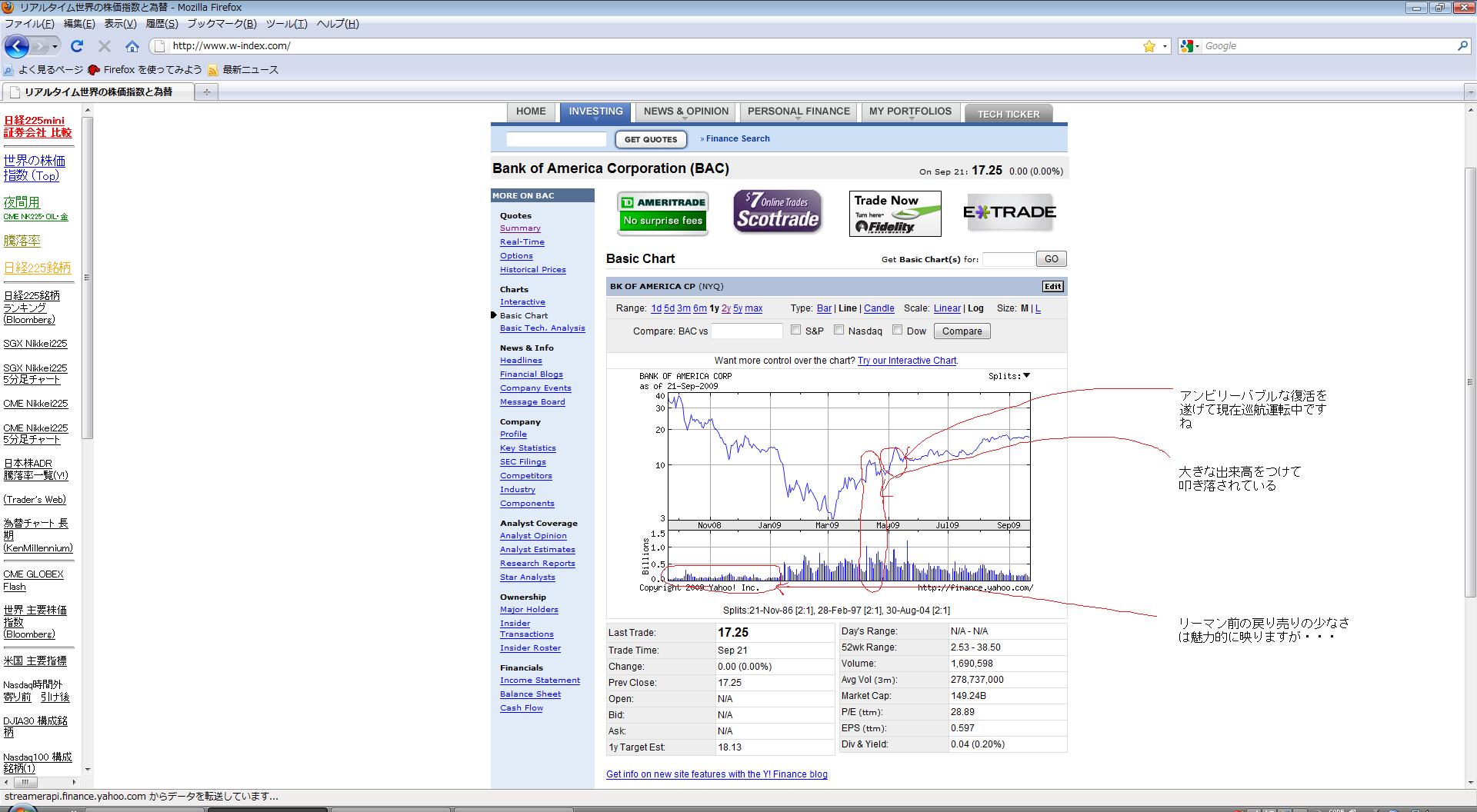Switch to the NEWS & OPINION tab

(x=685, y=111)
